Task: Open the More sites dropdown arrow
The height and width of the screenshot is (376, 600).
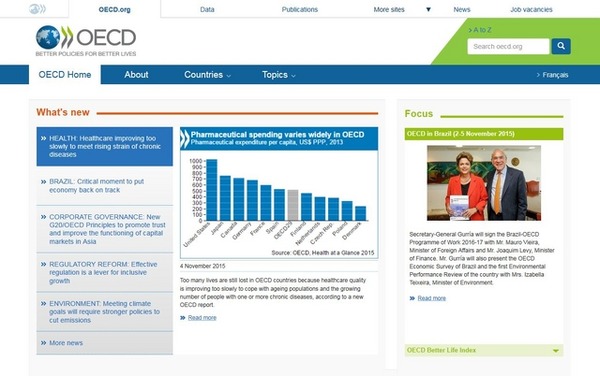Action: (x=429, y=10)
